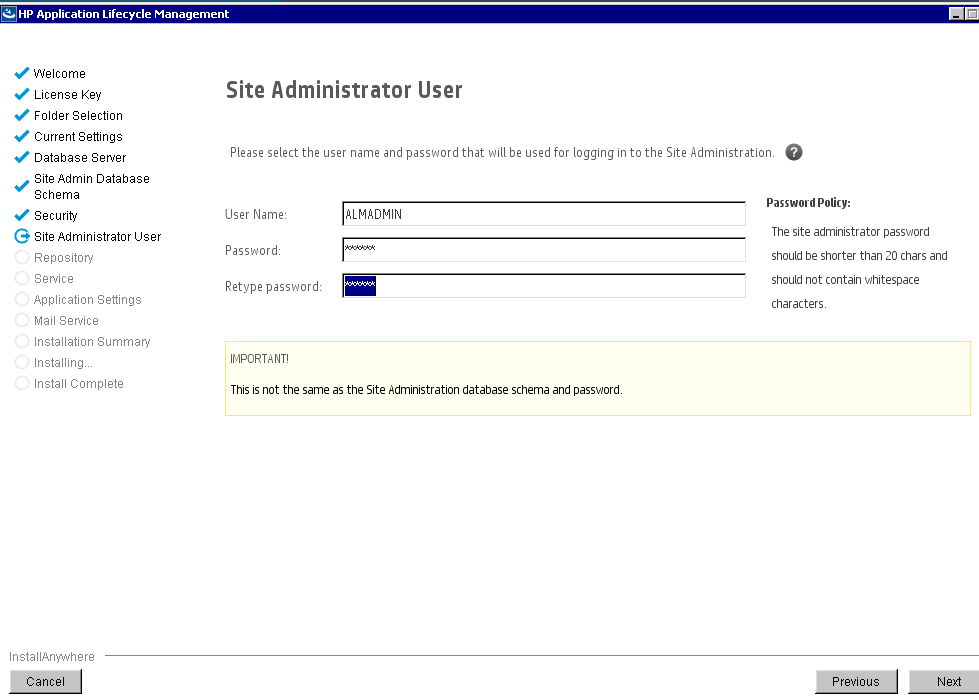This screenshot has height=700, width=979.
Task: Click the IMPORTANT! notice heading
Action: point(259,359)
